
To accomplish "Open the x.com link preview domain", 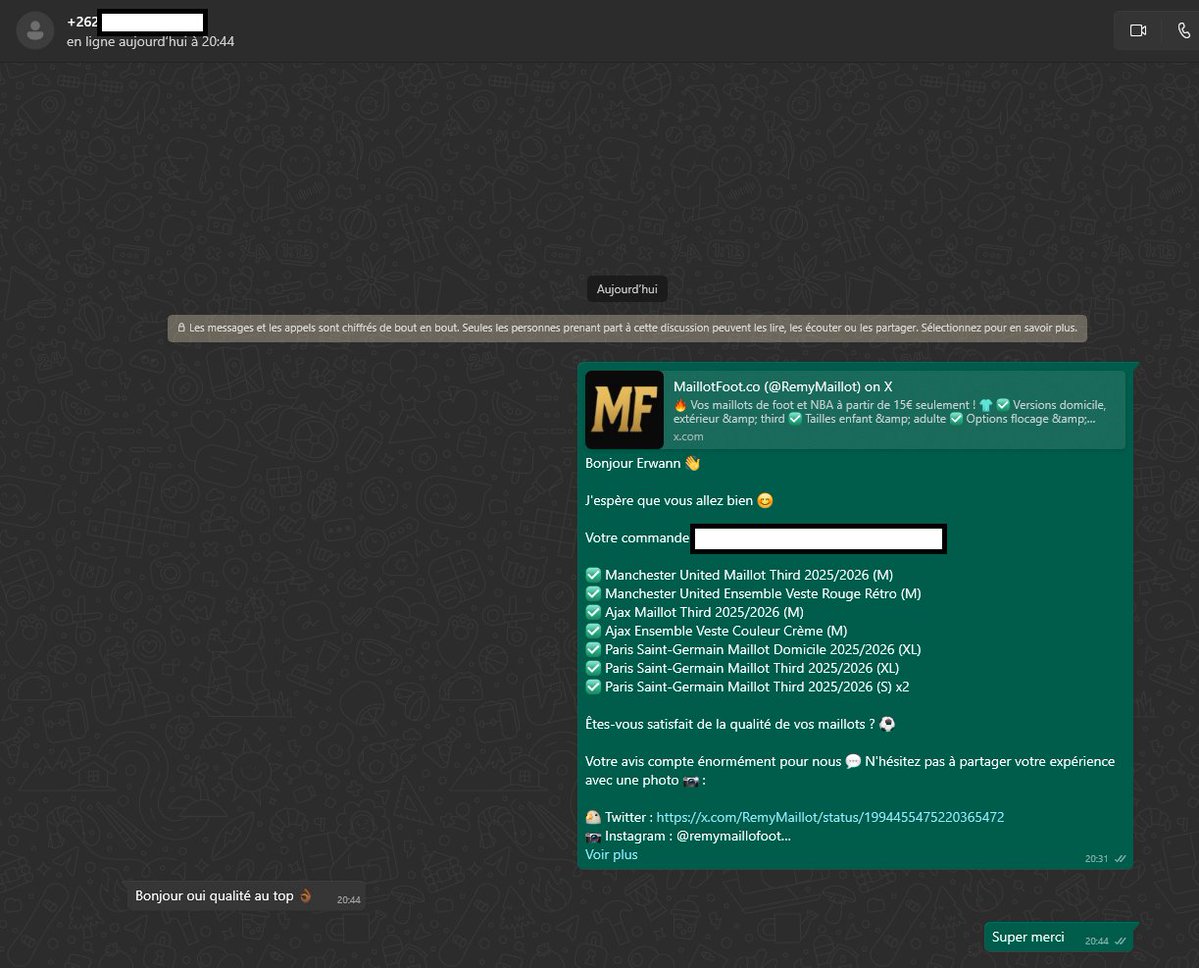I will pos(688,437).
